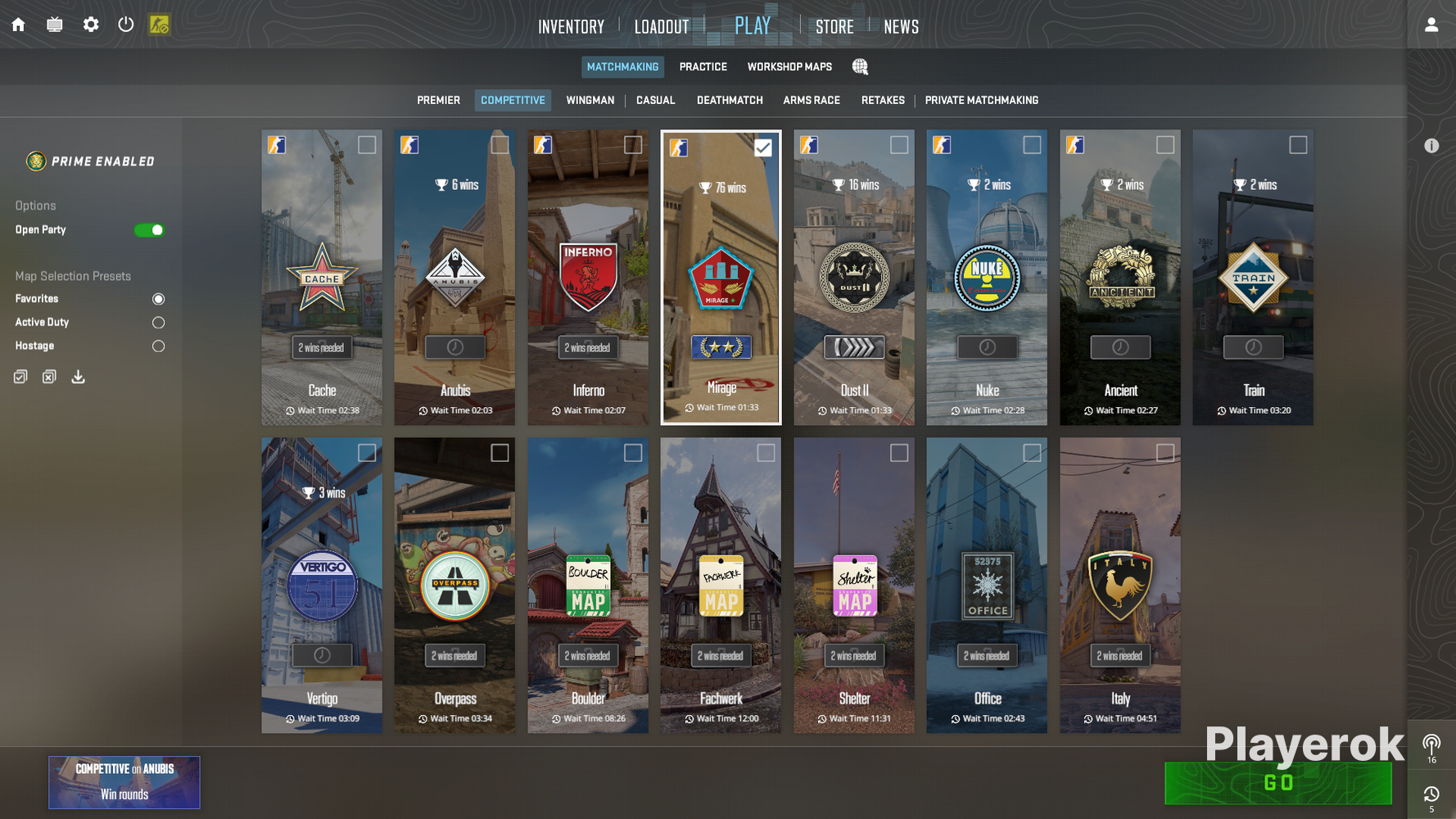This screenshot has height=819, width=1456.
Task: Check the Overpass map checkbox
Action: coord(500,453)
